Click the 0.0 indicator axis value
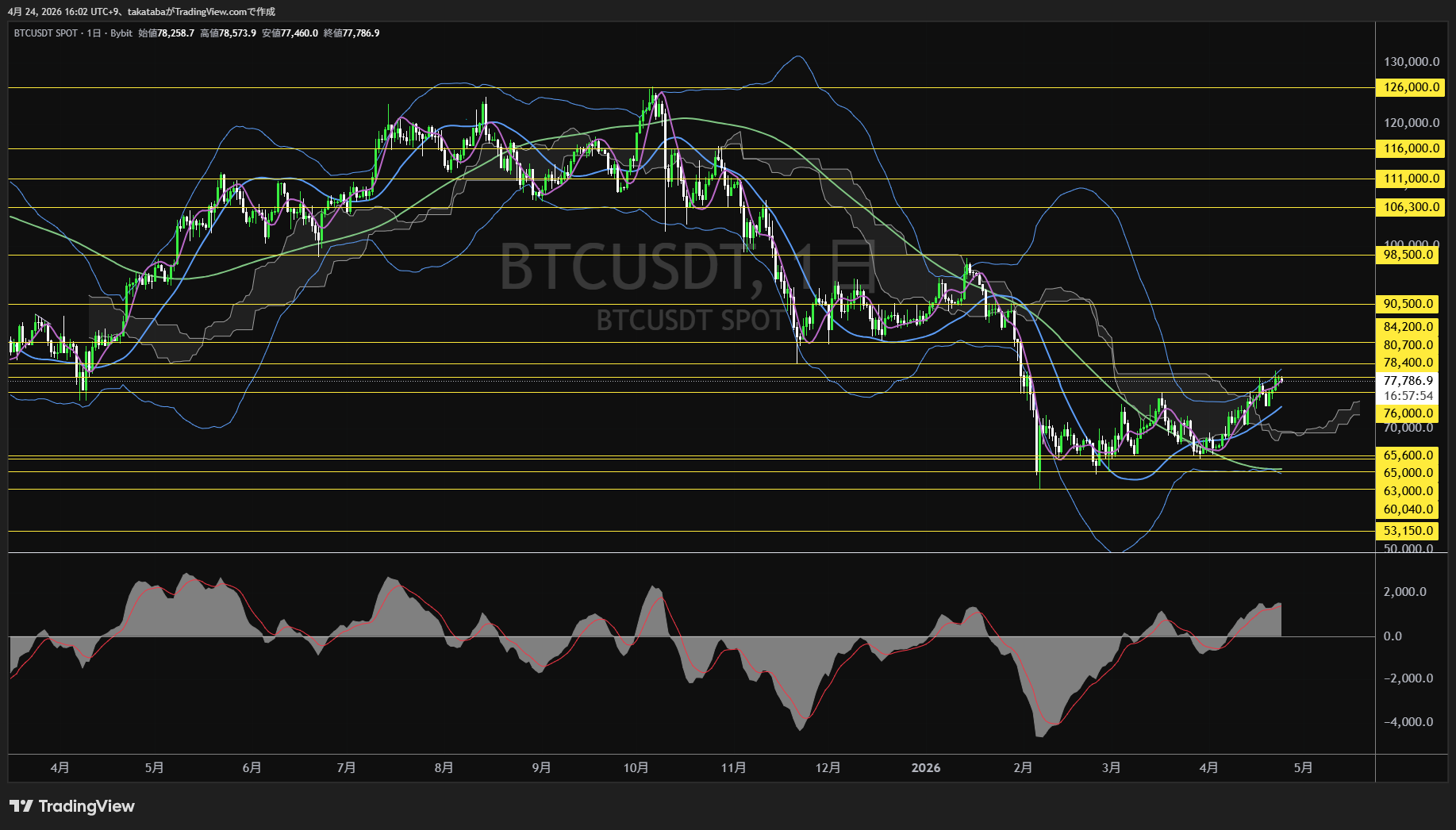 1393,636
